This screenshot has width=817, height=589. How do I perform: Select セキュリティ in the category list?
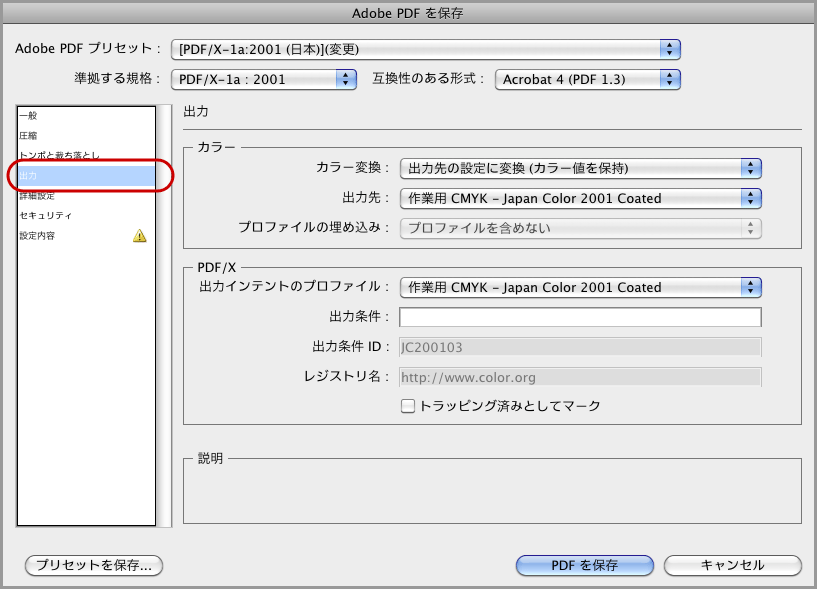click(x=86, y=216)
